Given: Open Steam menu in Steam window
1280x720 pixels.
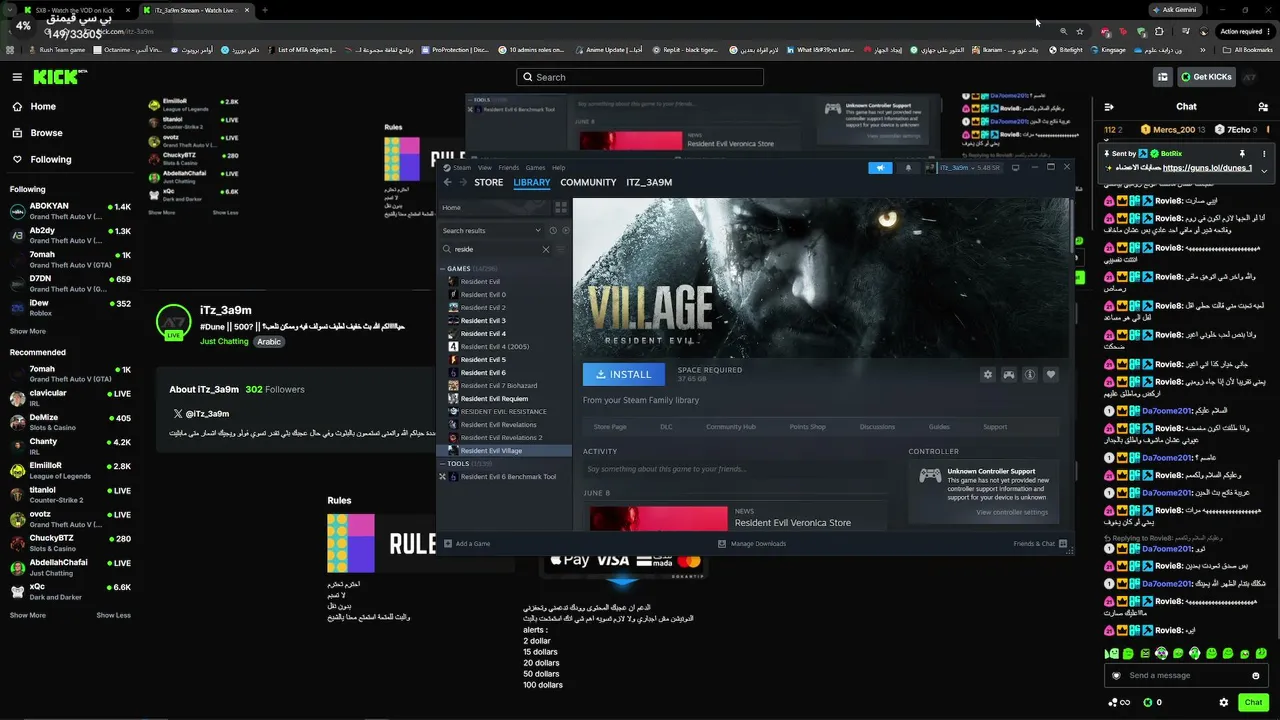Looking at the screenshot, I should click(x=462, y=168).
